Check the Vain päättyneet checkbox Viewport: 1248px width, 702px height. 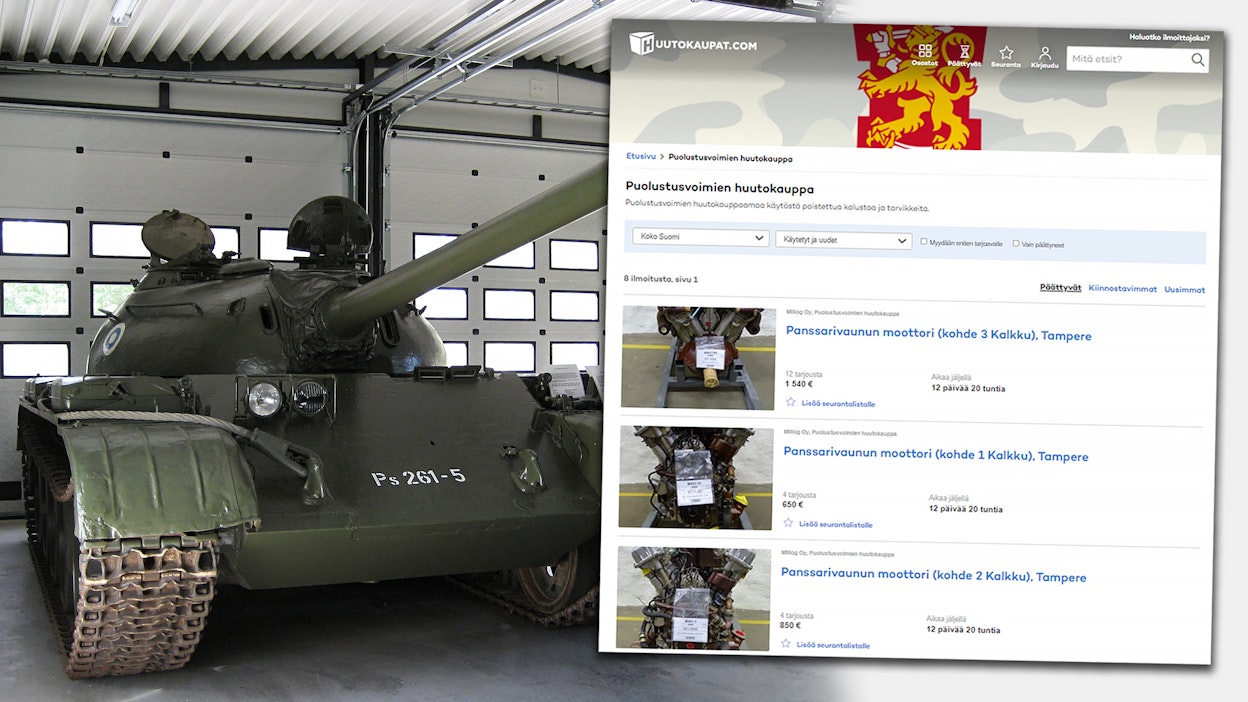(1016, 243)
